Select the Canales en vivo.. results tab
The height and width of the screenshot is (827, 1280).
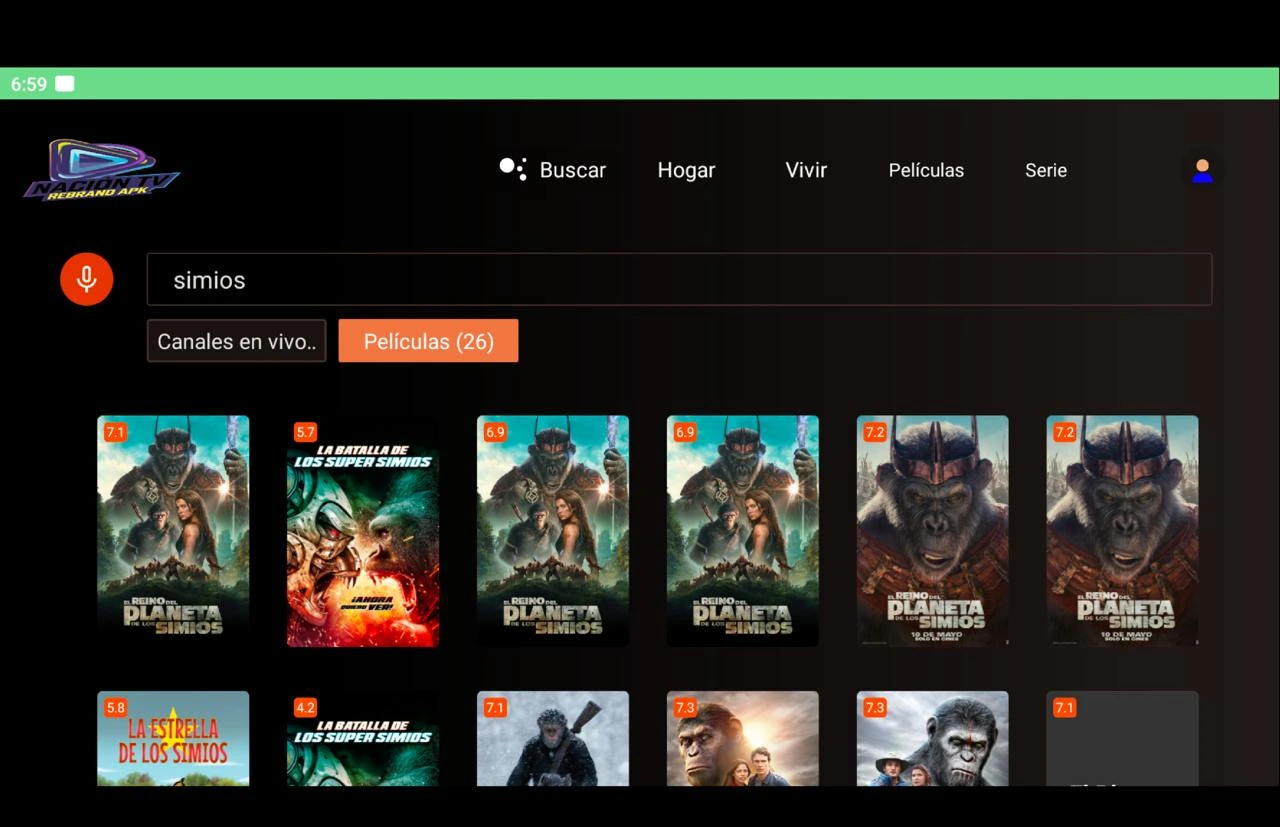pos(237,341)
